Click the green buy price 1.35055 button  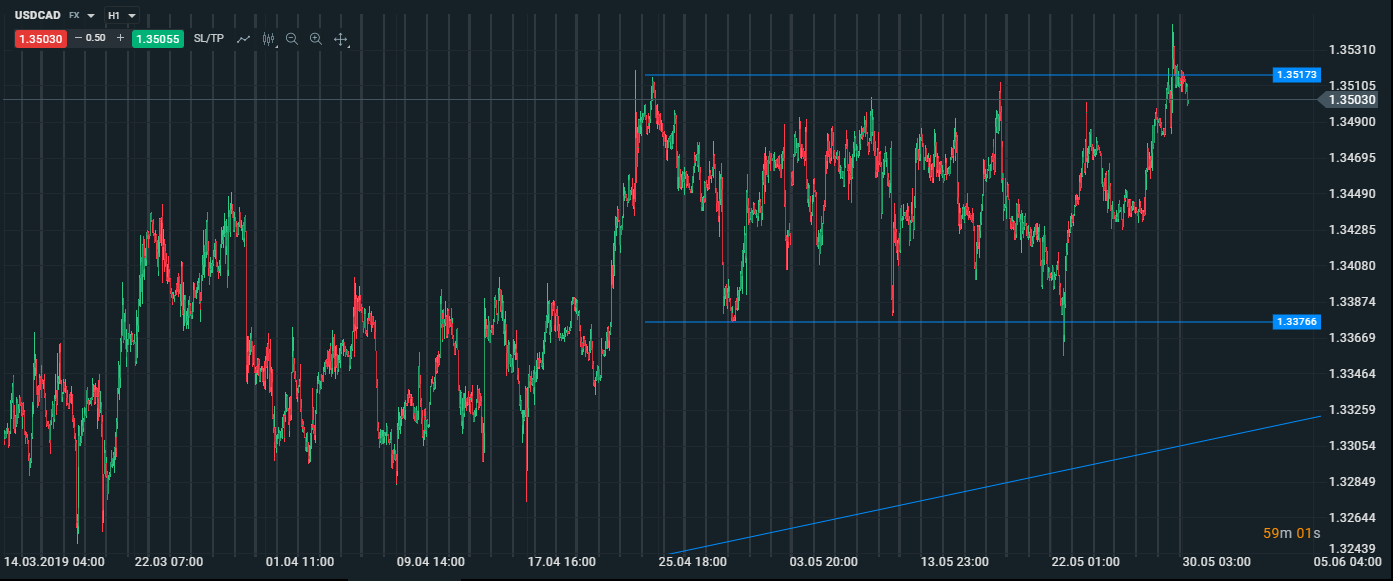[157, 39]
